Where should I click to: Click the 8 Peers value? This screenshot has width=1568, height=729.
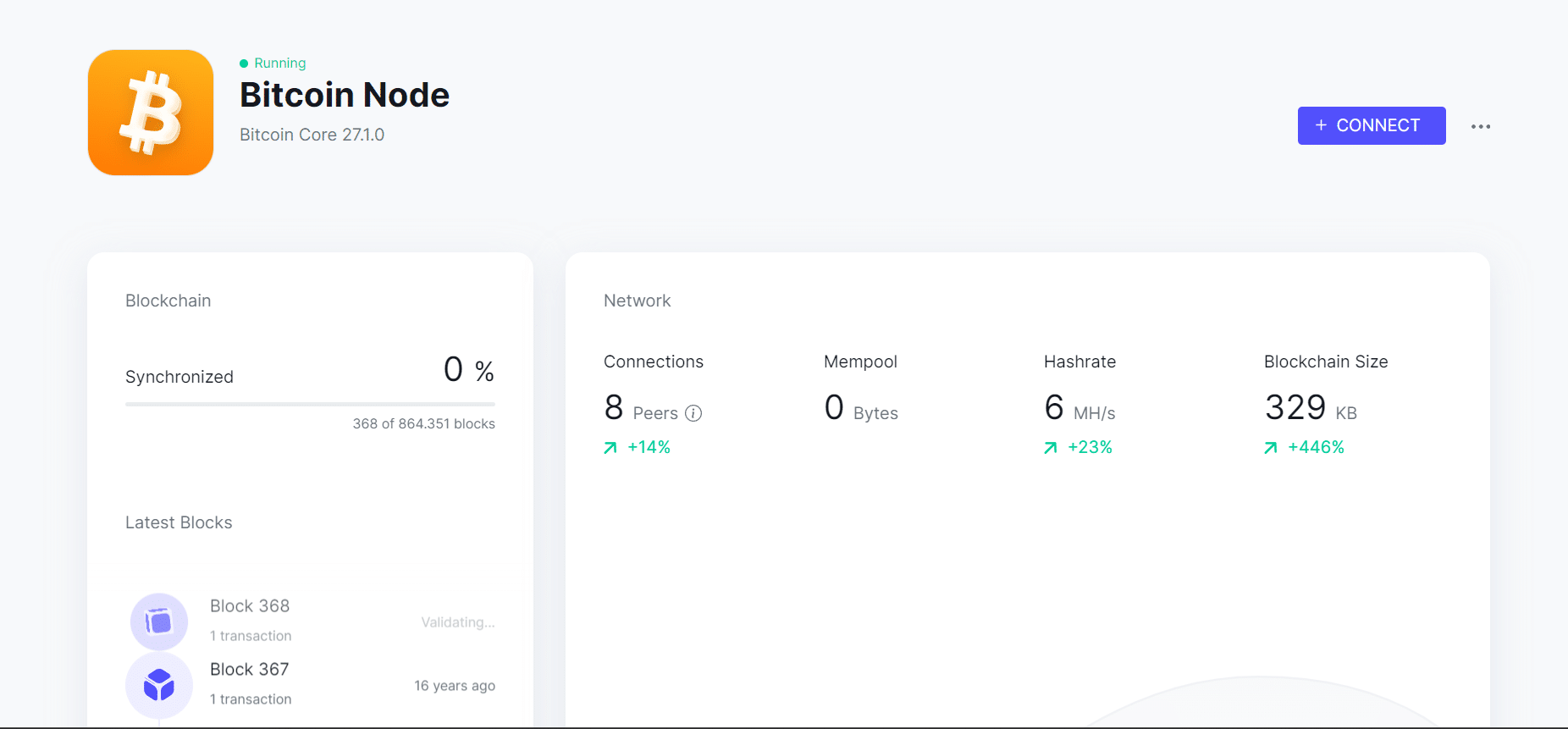pyautogui.click(x=642, y=408)
